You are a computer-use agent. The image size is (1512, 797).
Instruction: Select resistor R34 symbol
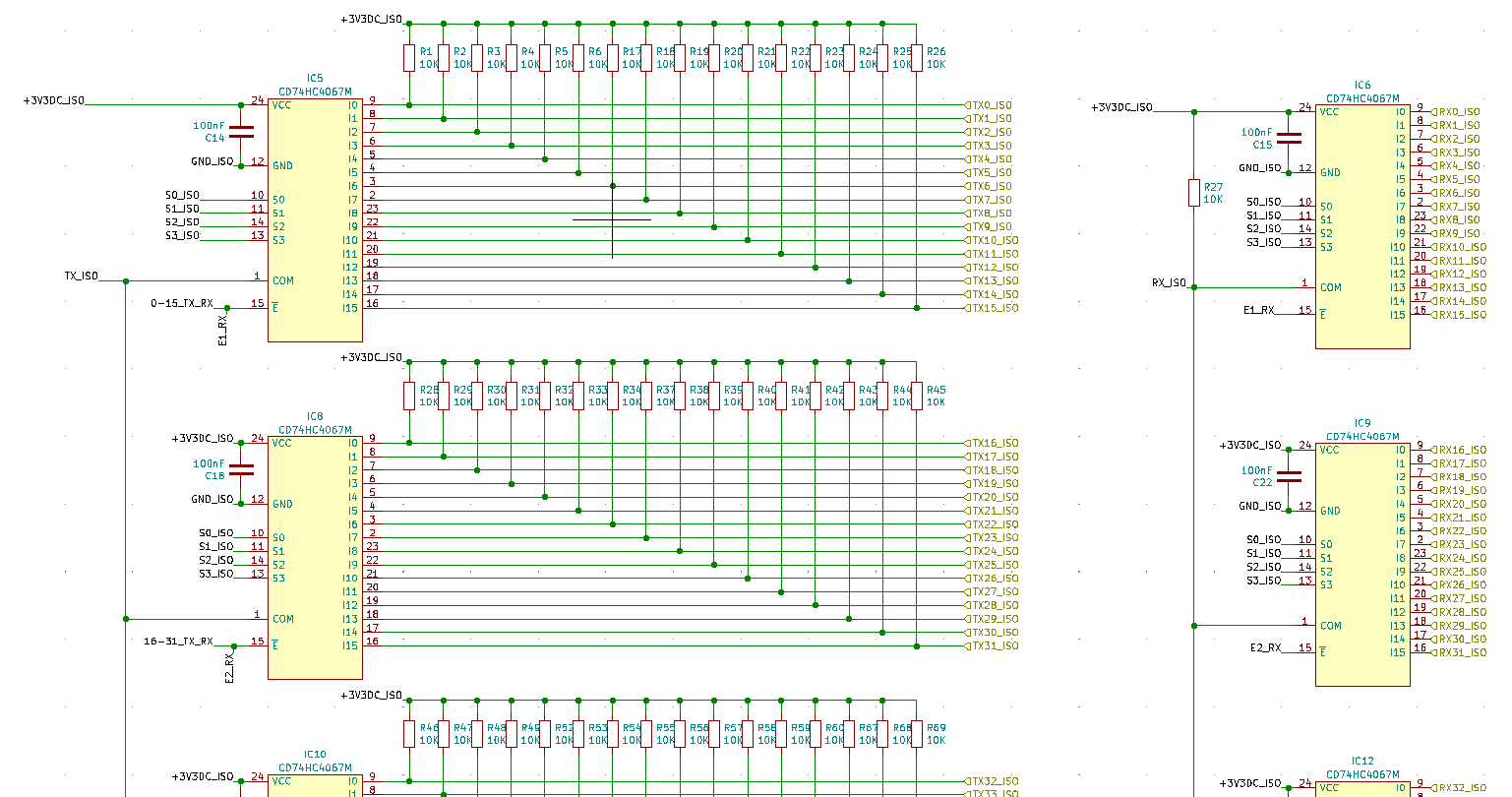tap(613, 396)
